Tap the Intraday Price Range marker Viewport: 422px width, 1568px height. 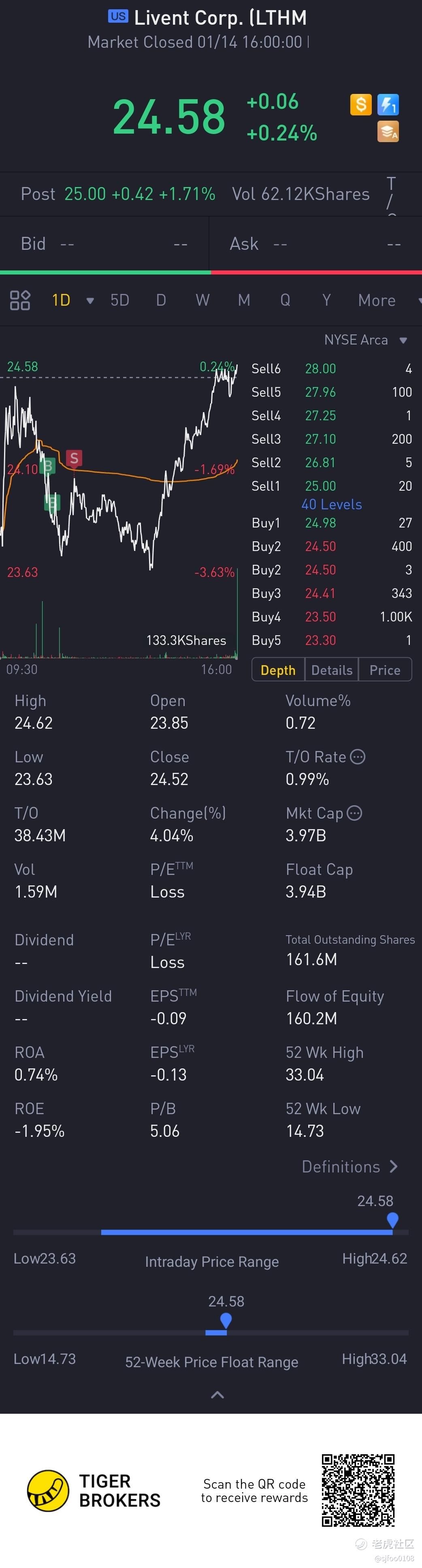[393, 1219]
